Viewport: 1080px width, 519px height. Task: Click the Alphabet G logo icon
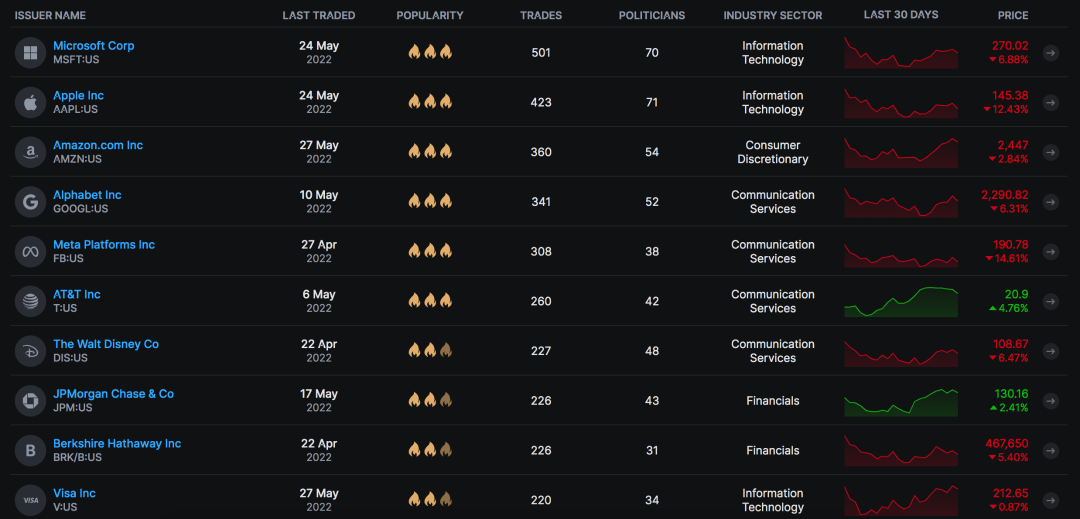click(30, 202)
